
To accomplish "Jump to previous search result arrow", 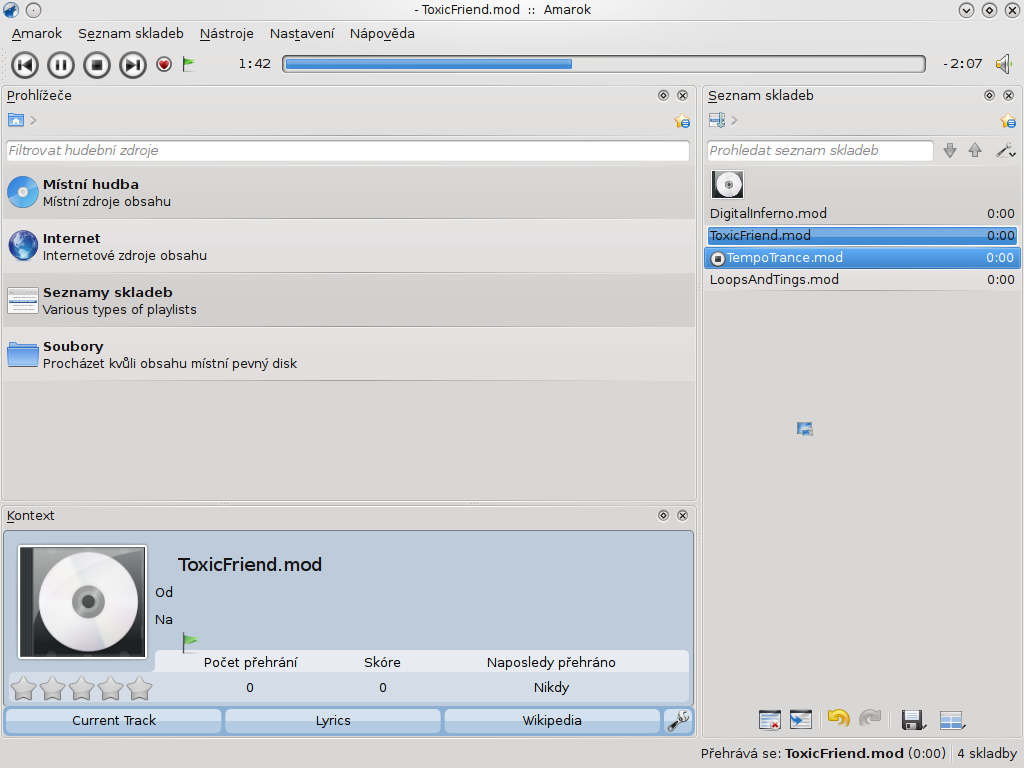I will coord(975,150).
